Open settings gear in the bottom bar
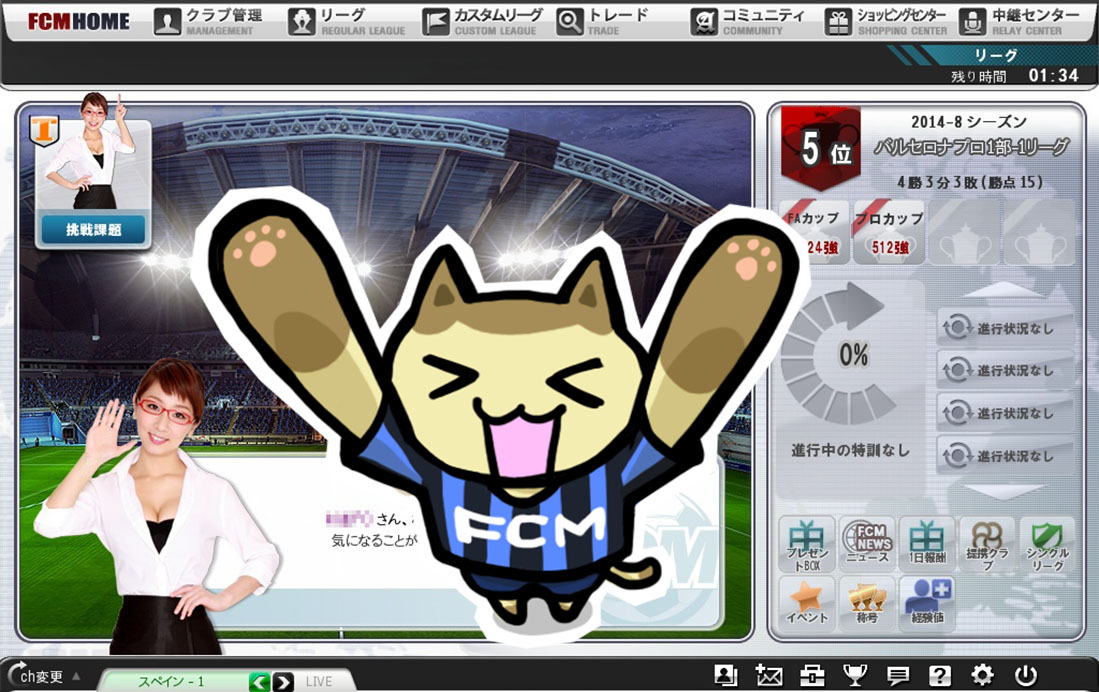 tap(982, 675)
